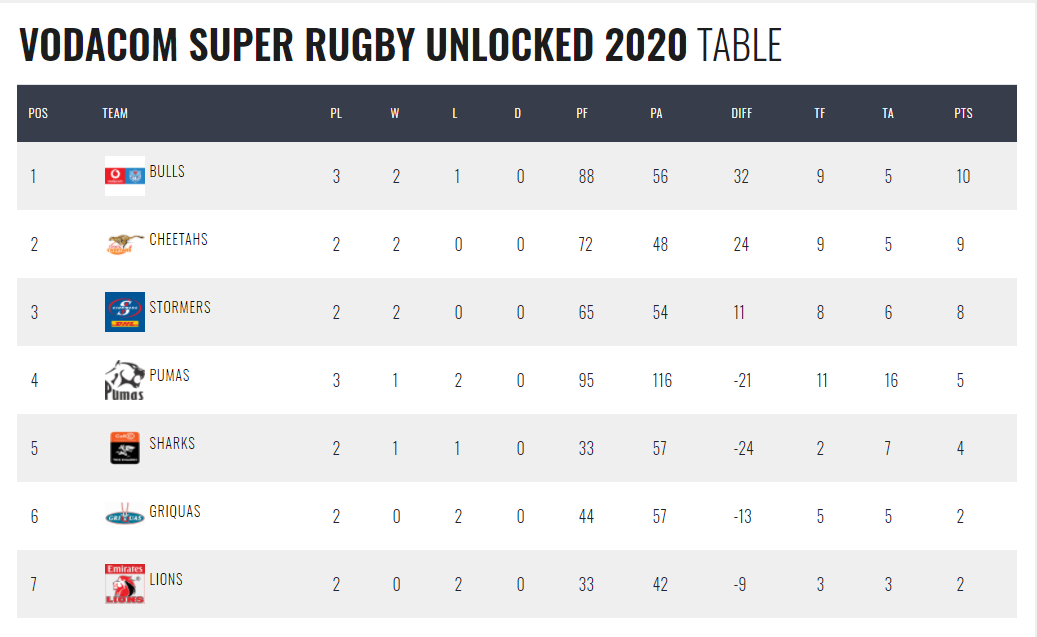Click the PF column header
This screenshot has width=1037, height=637.
582,113
